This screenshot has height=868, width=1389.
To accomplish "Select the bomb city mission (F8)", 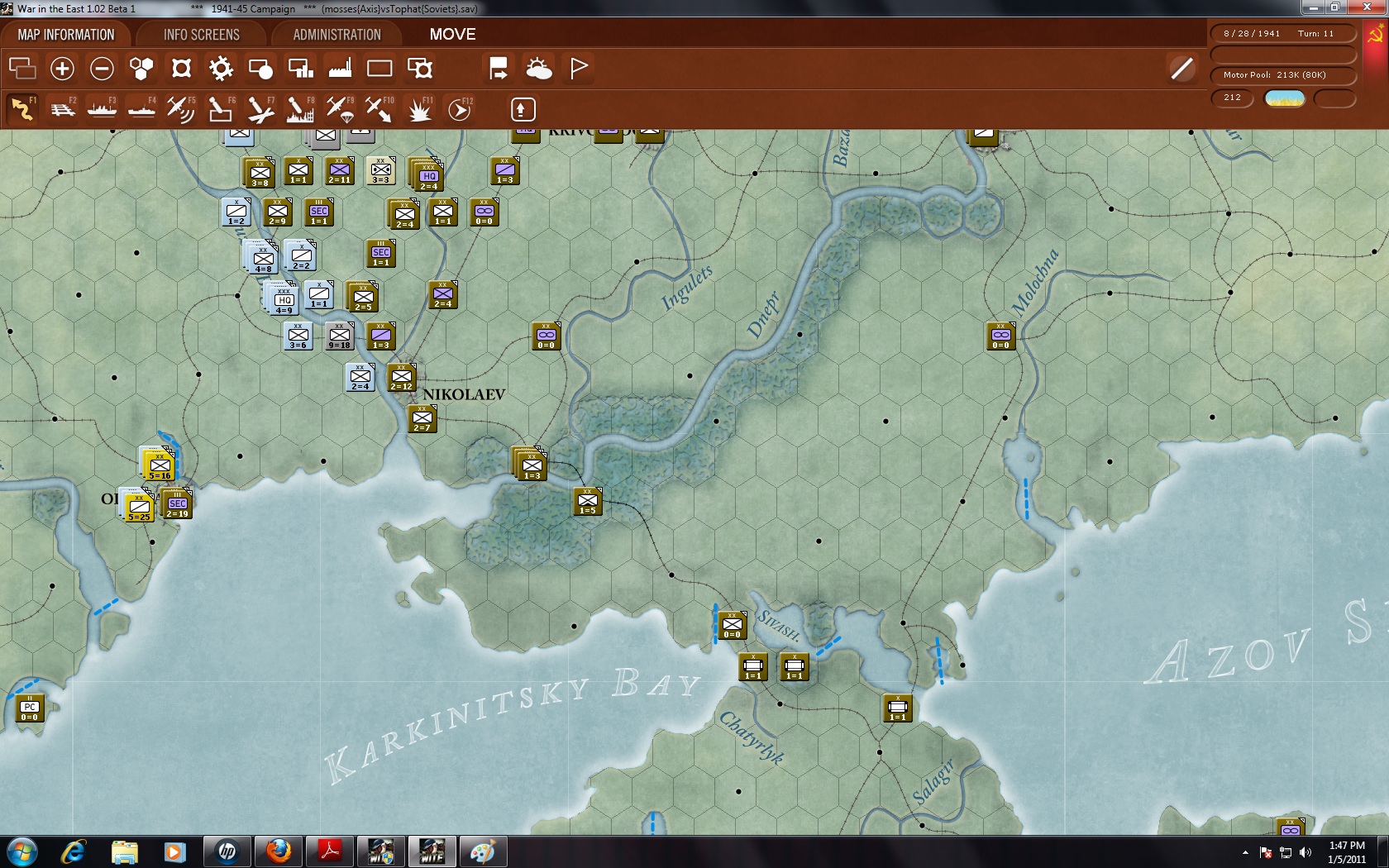I will (300, 108).
